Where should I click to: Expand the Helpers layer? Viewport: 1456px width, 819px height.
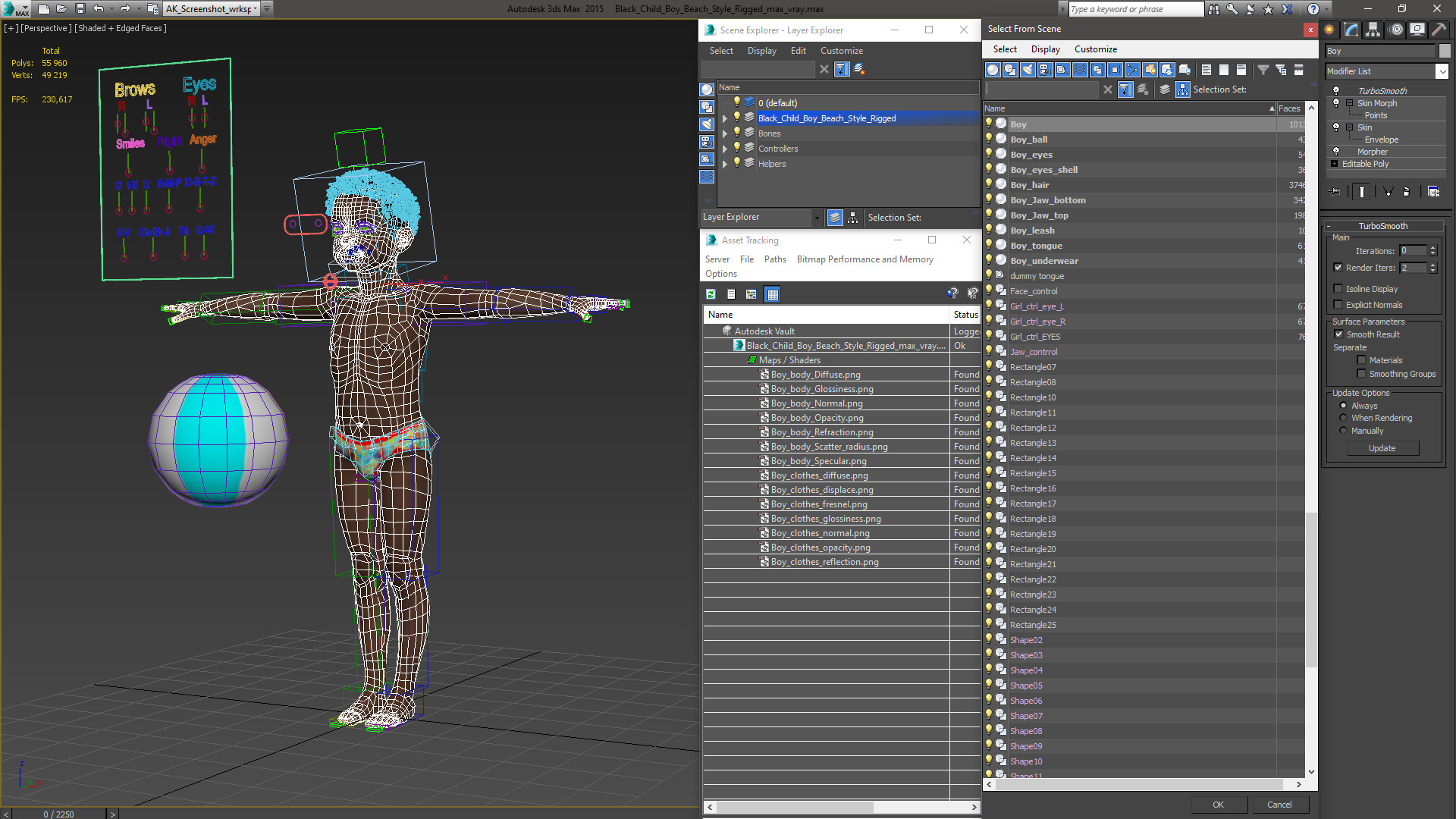pos(725,164)
